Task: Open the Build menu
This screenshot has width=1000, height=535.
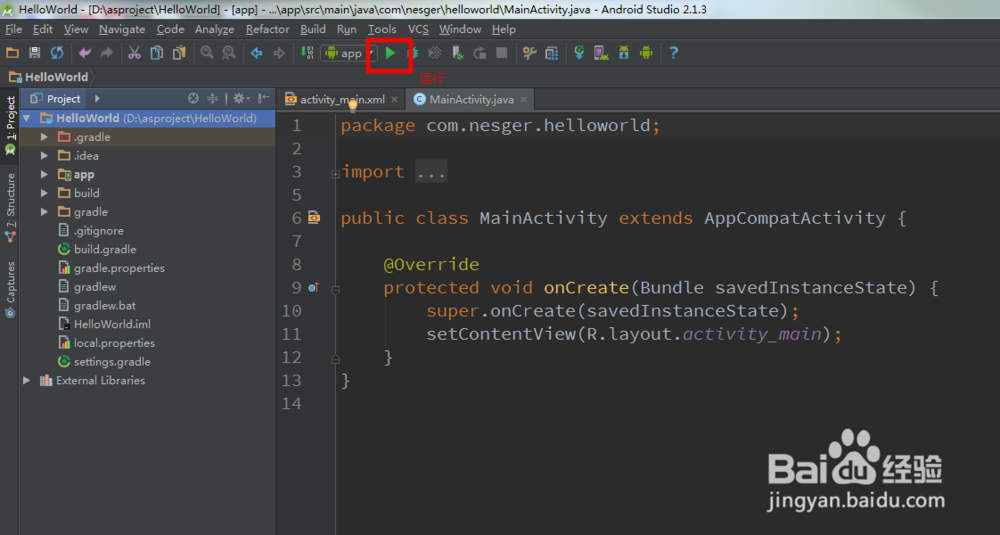Action: [x=312, y=29]
